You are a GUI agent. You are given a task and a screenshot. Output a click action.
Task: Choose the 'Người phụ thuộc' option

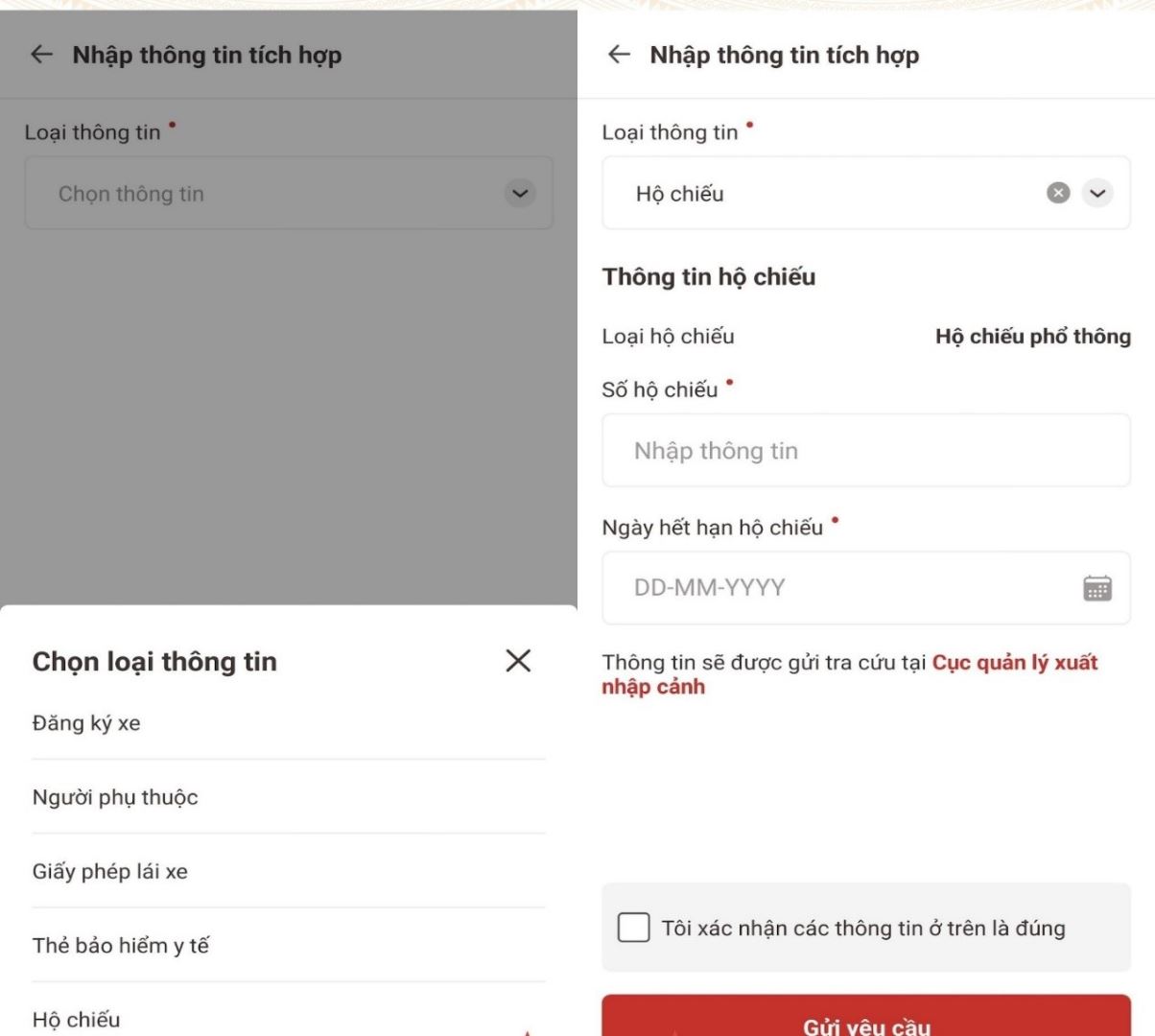pos(115,797)
